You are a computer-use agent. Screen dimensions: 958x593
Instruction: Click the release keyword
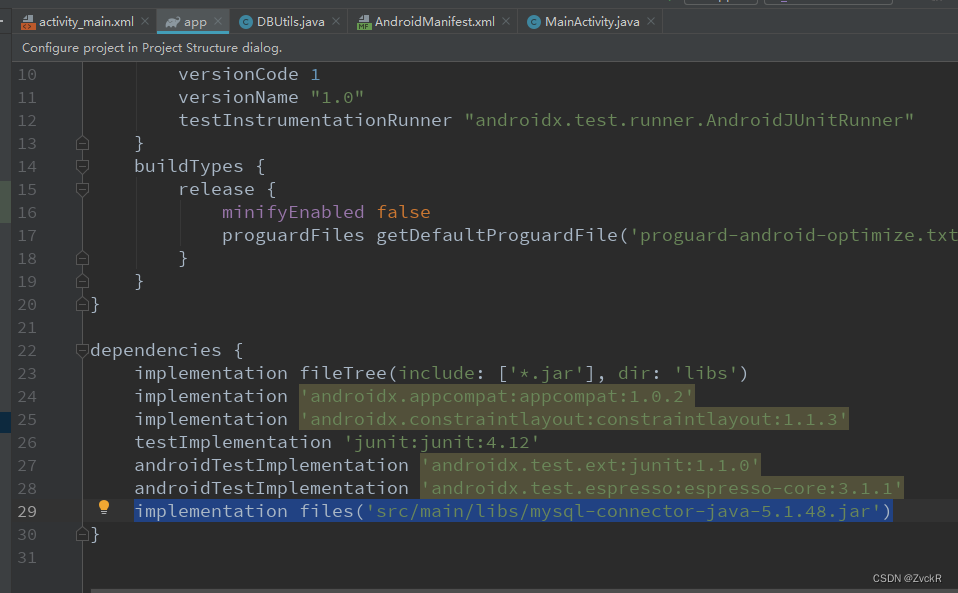point(216,189)
